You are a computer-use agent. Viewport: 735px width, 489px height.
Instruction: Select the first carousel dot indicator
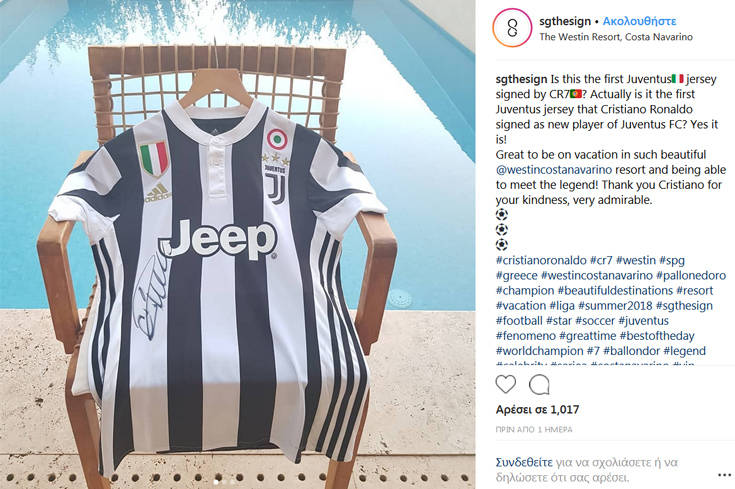point(216,482)
